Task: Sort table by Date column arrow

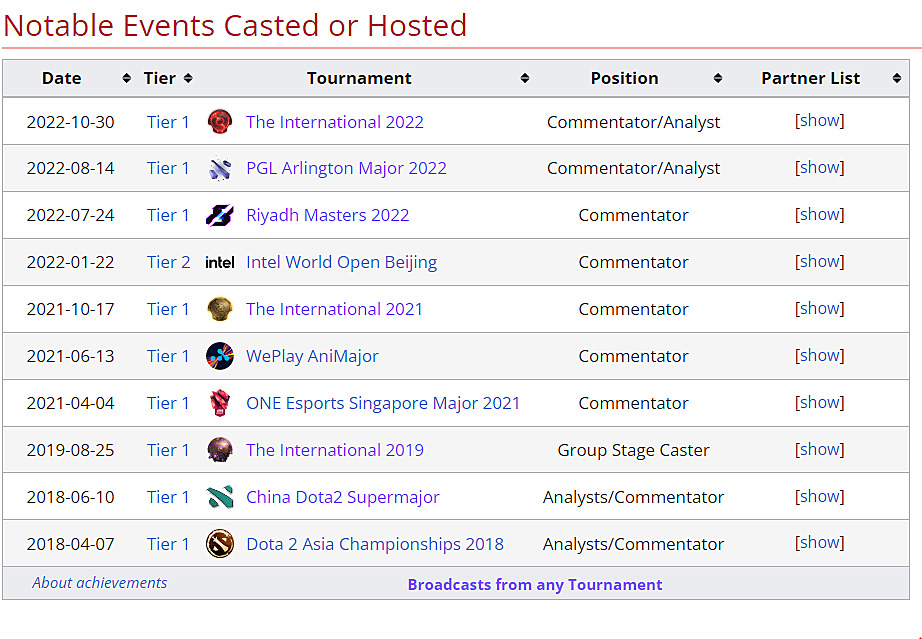Action: 126,78
